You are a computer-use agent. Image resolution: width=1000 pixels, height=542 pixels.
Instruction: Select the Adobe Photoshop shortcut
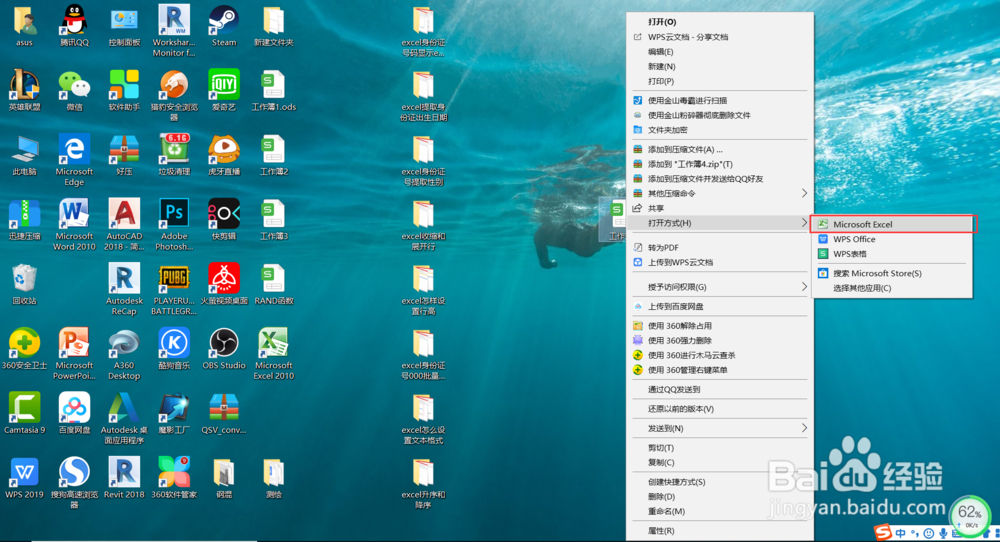tap(173, 224)
